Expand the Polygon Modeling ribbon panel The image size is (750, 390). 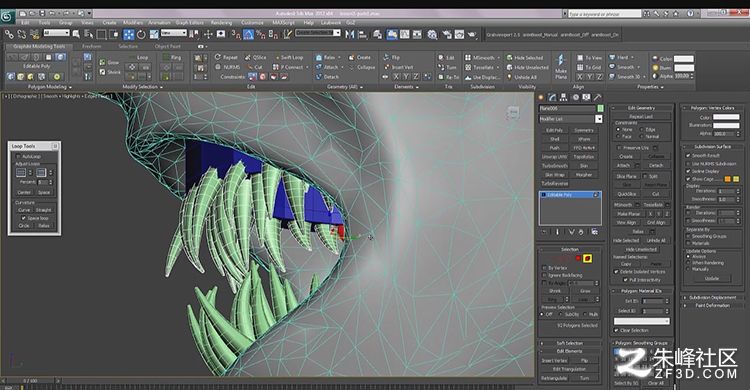pyautogui.click(x=50, y=87)
